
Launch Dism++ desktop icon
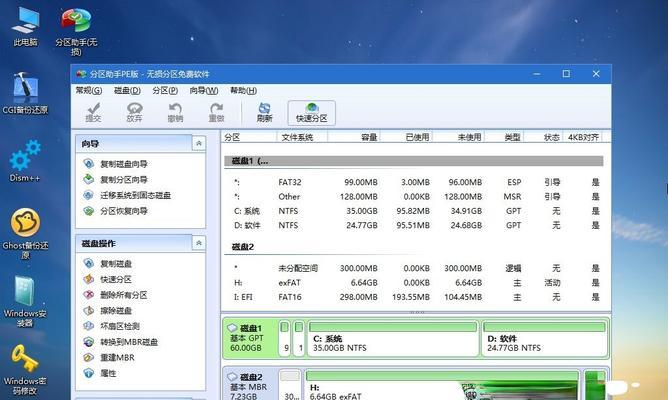coord(25,161)
